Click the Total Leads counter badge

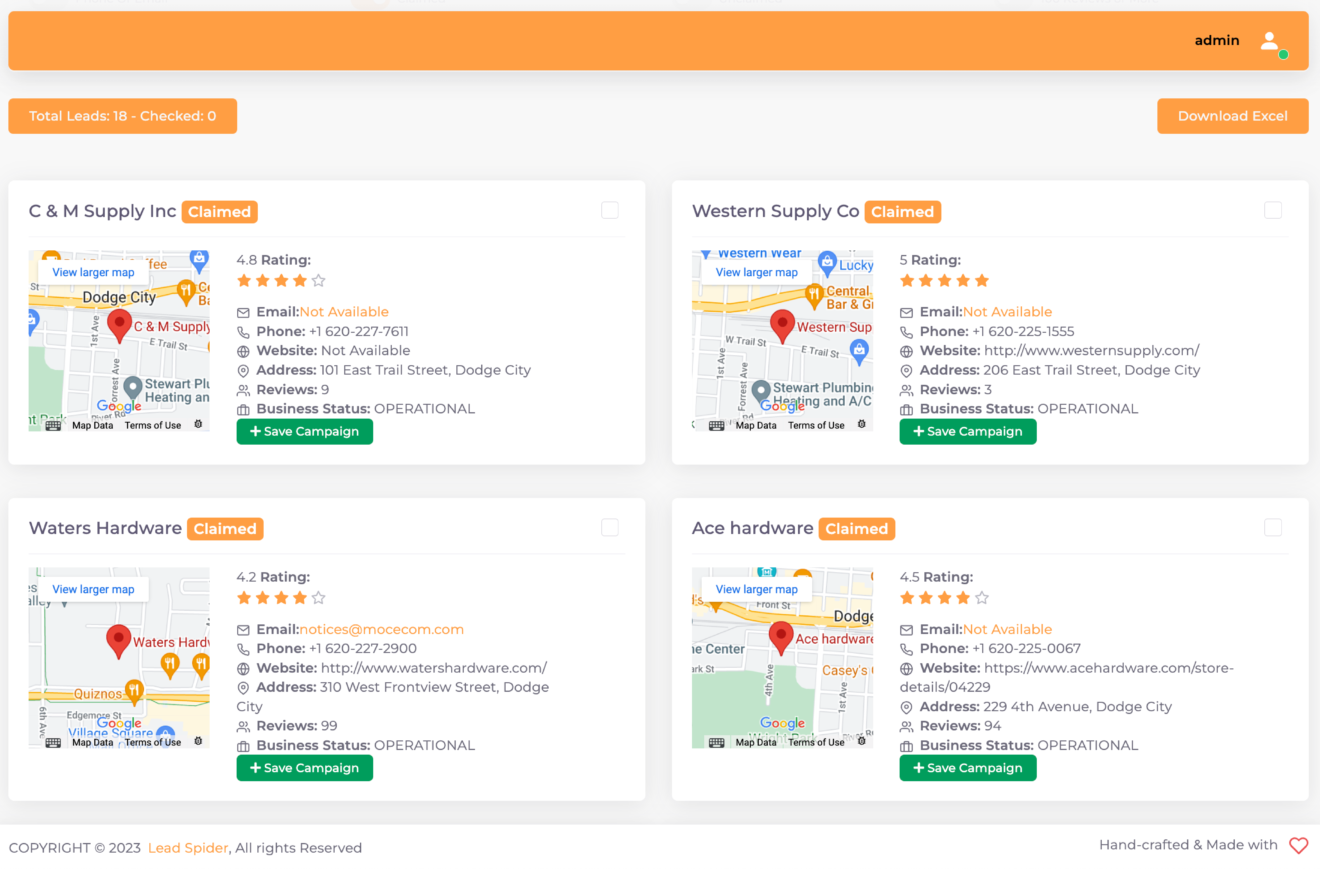122,116
